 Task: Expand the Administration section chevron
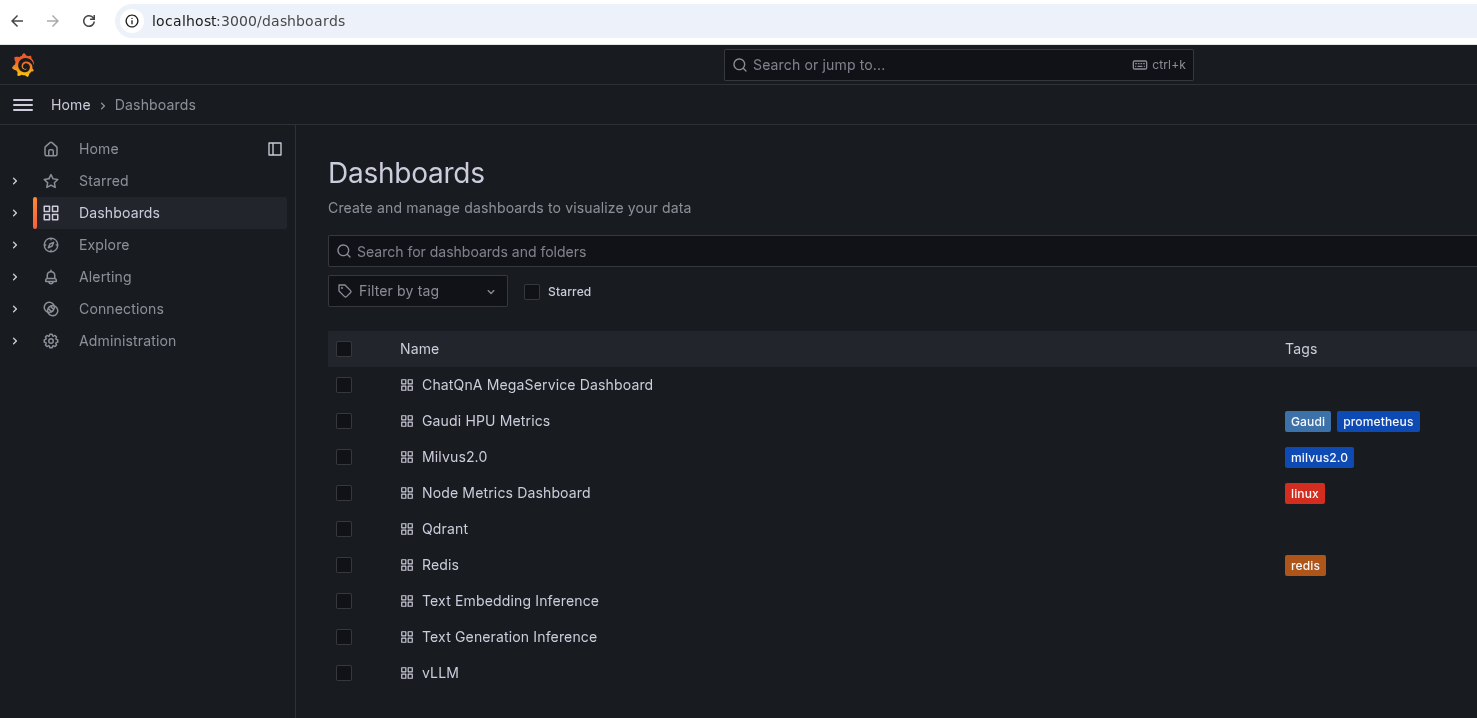[x=15, y=341]
